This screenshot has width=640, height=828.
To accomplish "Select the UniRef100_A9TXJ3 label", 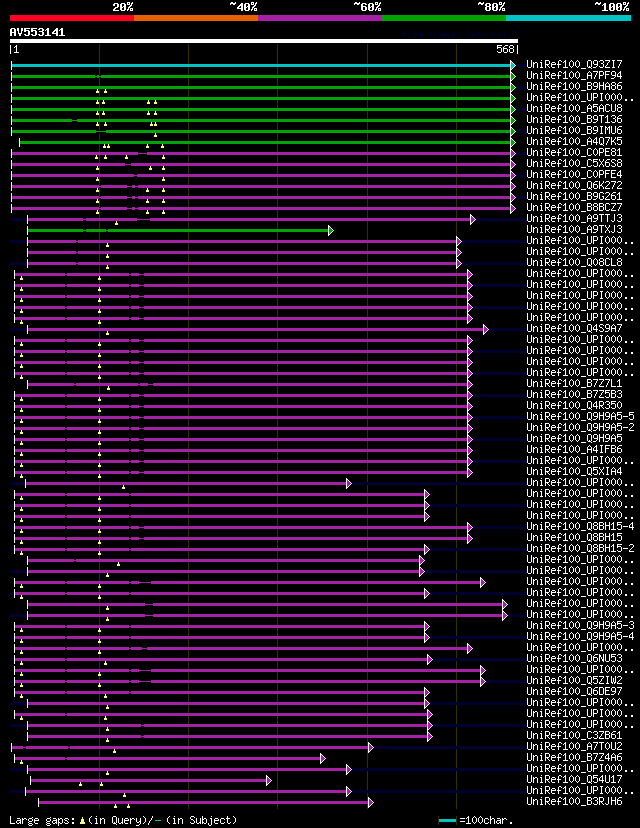I will tap(574, 229).
